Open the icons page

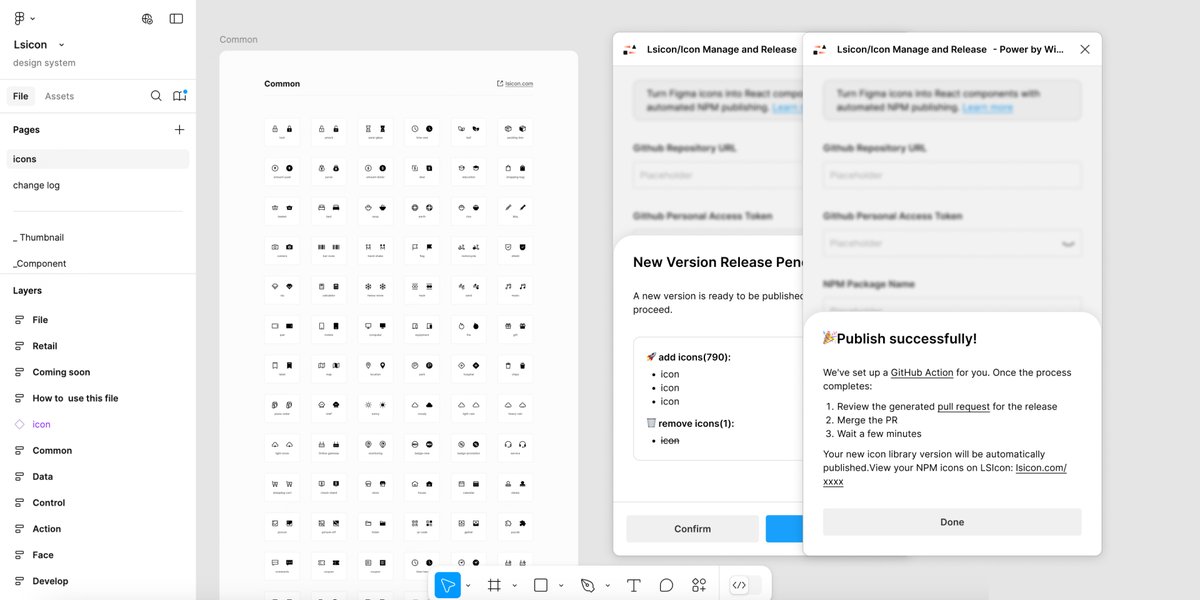98,159
